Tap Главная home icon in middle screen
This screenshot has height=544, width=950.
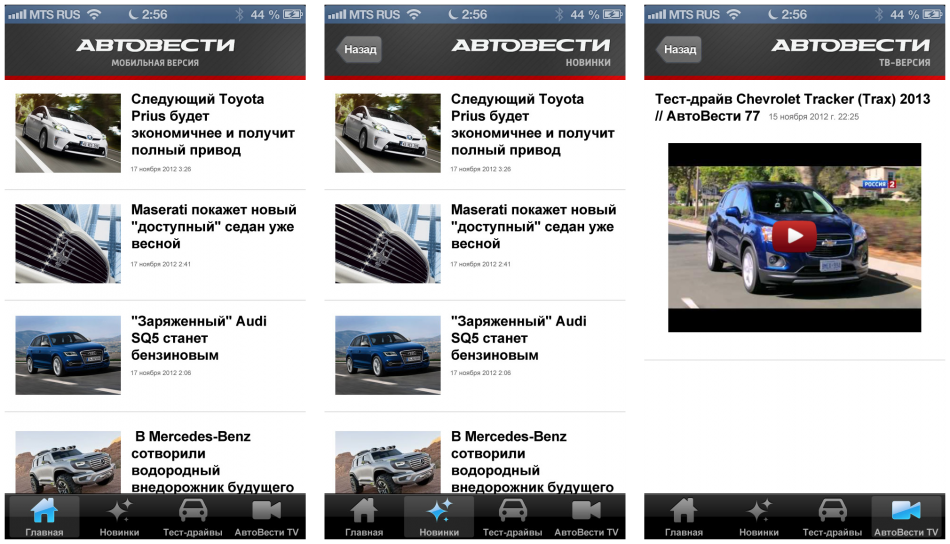tap(364, 511)
